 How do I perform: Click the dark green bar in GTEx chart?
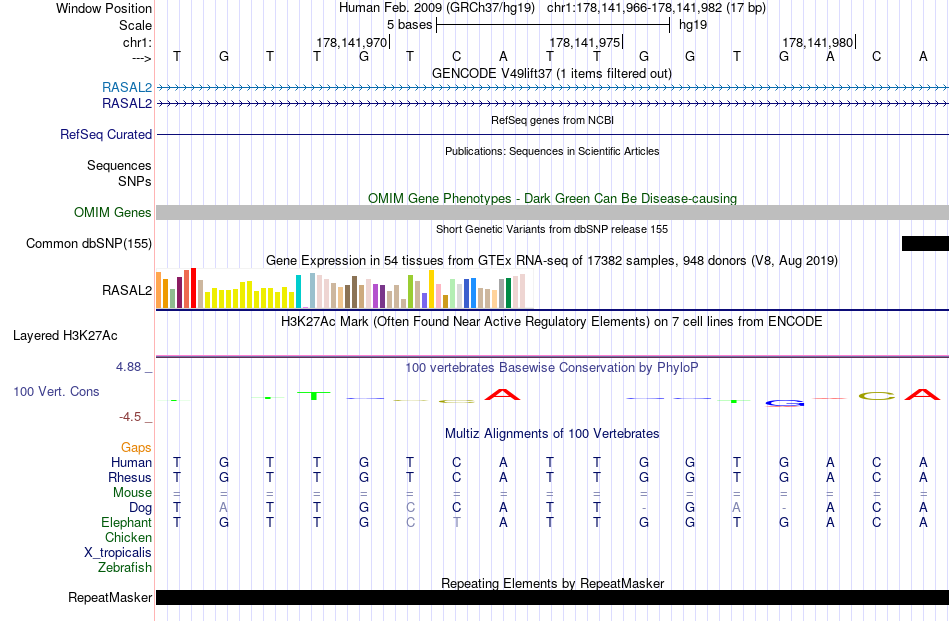coord(508,293)
